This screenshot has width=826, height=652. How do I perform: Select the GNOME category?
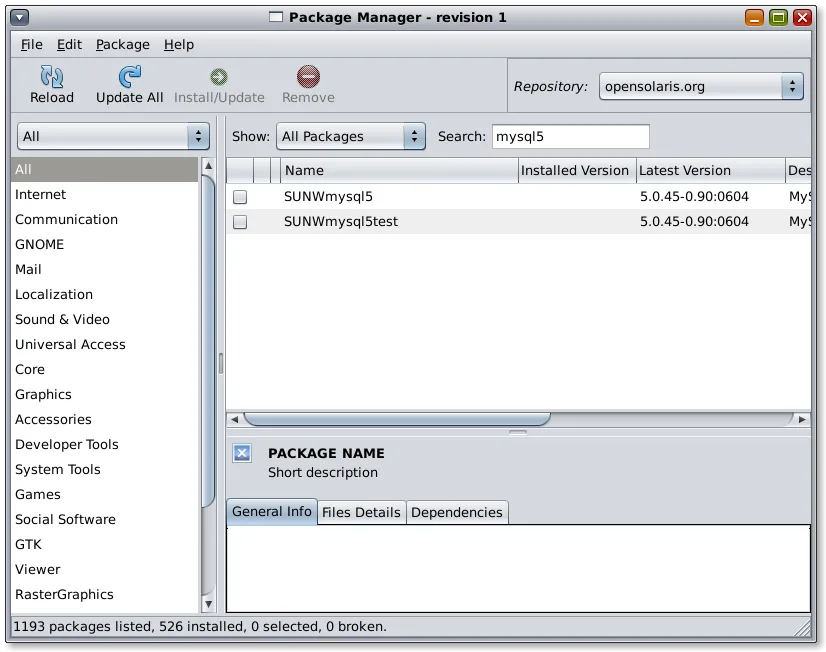coord(104,244)
